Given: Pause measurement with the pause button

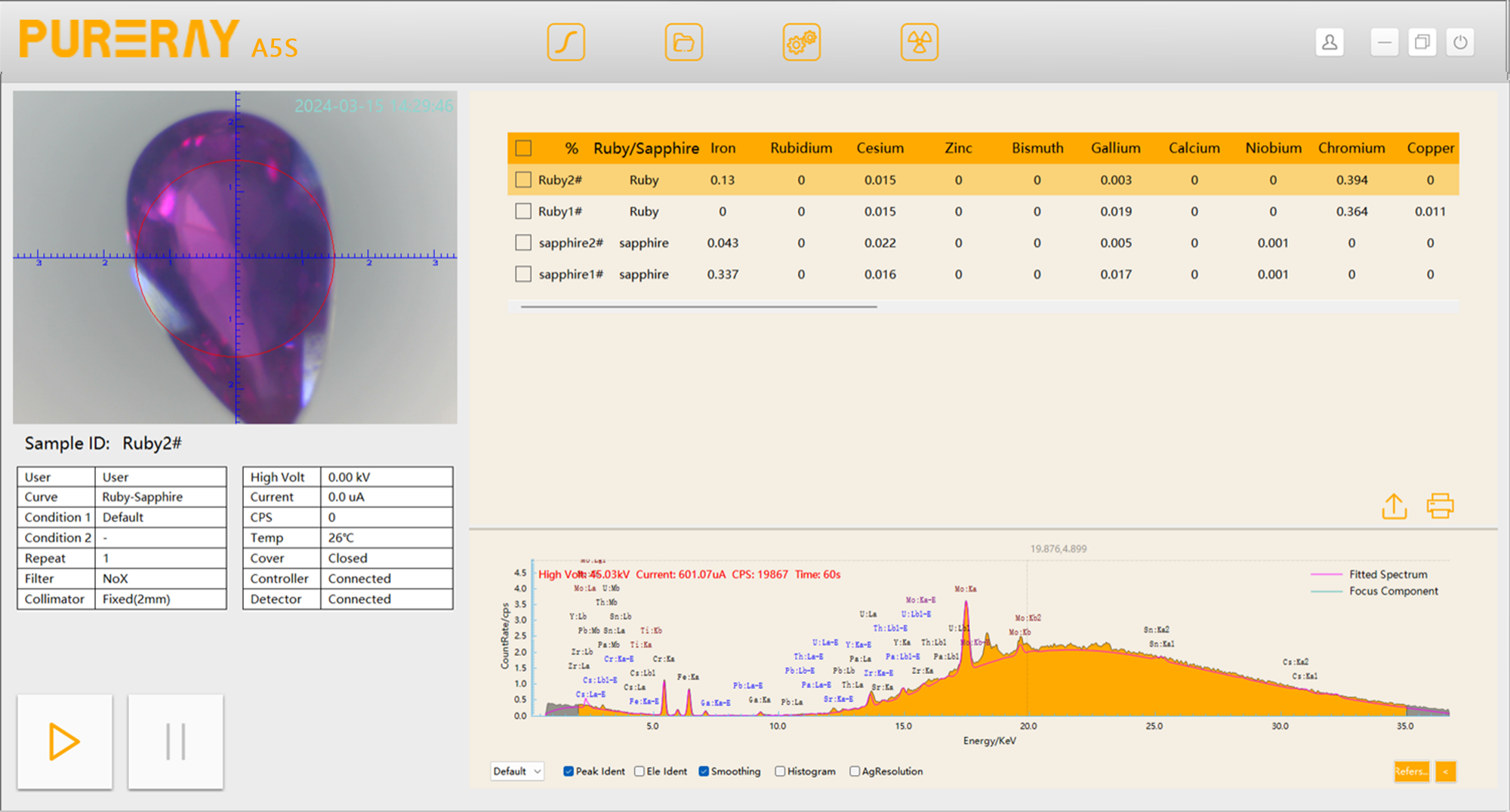Looking at the screenshot, I should point(175,741).
